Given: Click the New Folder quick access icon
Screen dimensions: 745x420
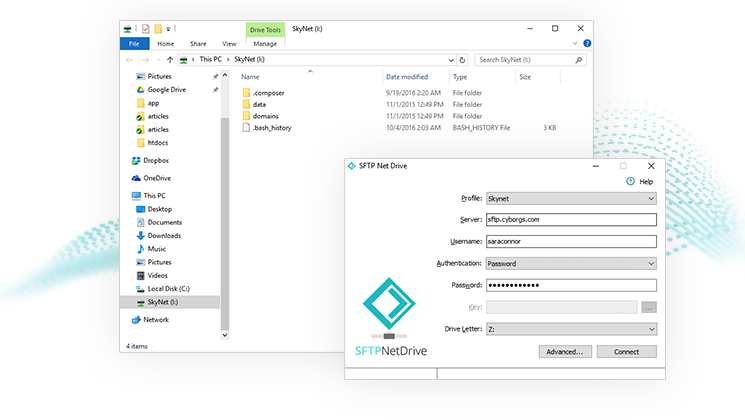Looking at the screenshot, I should [x=158, y=29].
